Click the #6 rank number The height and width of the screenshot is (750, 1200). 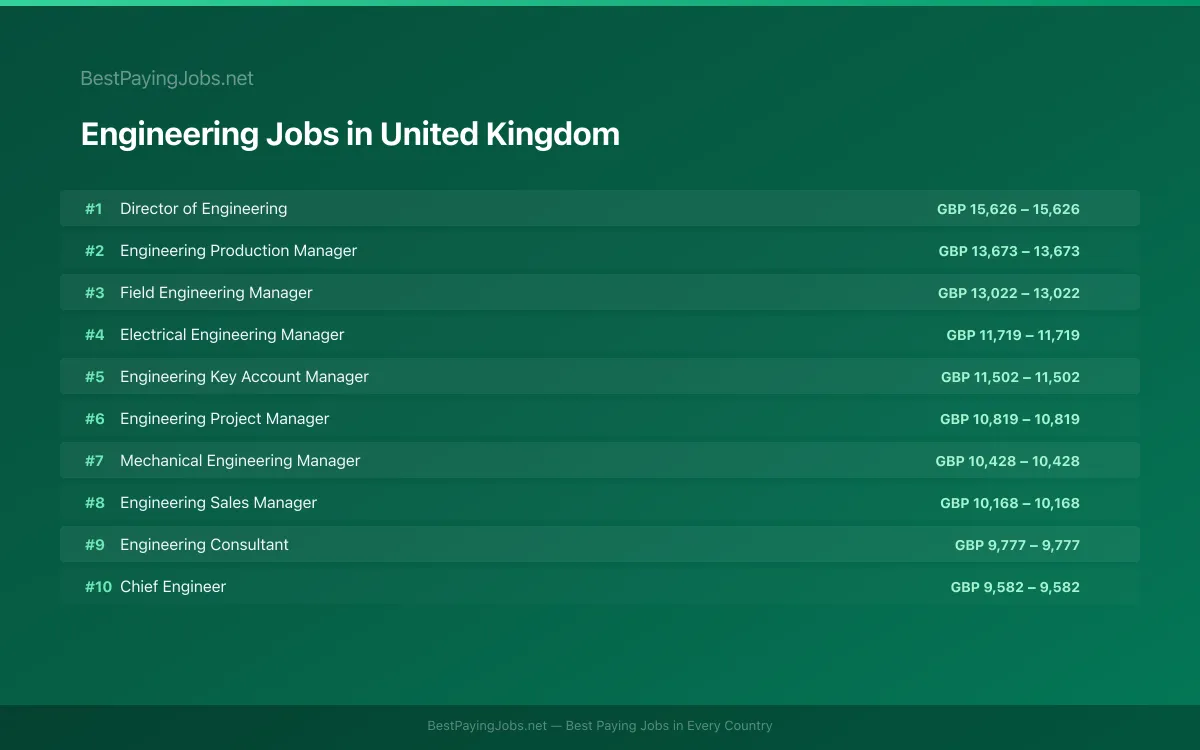[x=94, y=419]
